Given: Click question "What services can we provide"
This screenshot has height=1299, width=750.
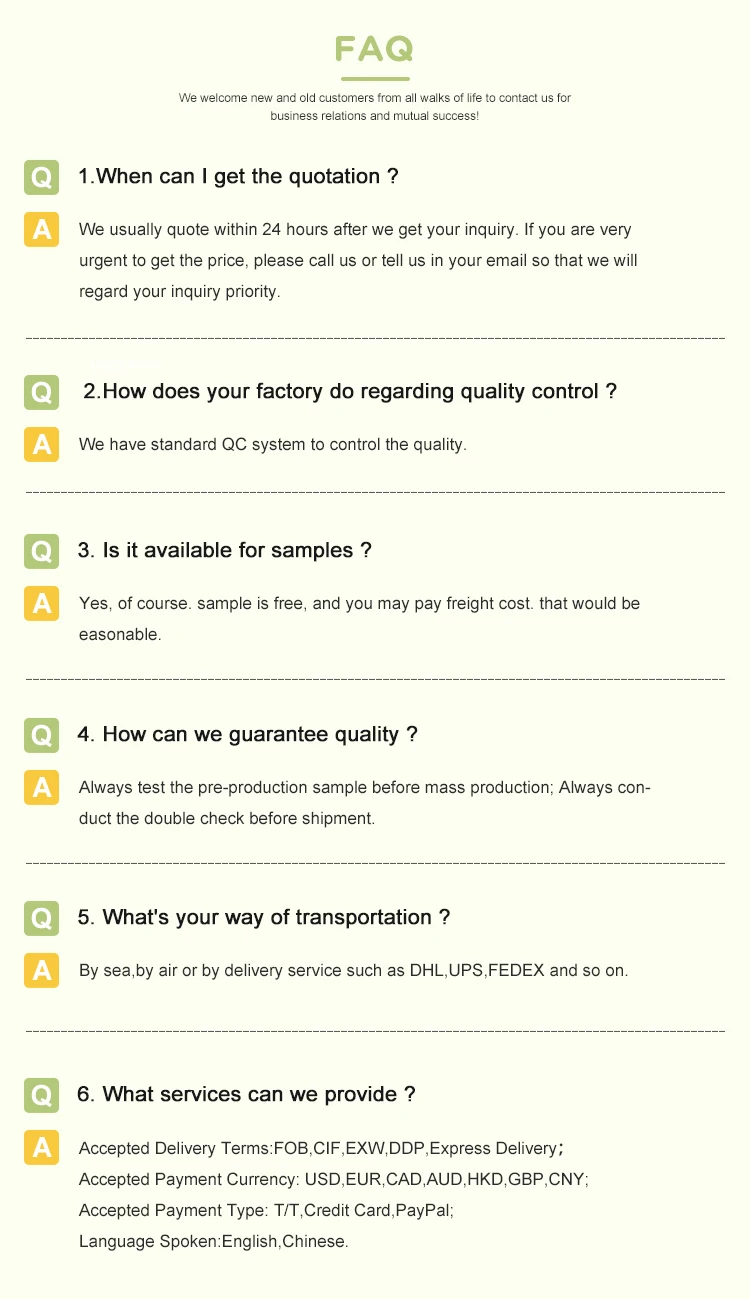Looking at the screenshot, I should tap(246, 1095).
